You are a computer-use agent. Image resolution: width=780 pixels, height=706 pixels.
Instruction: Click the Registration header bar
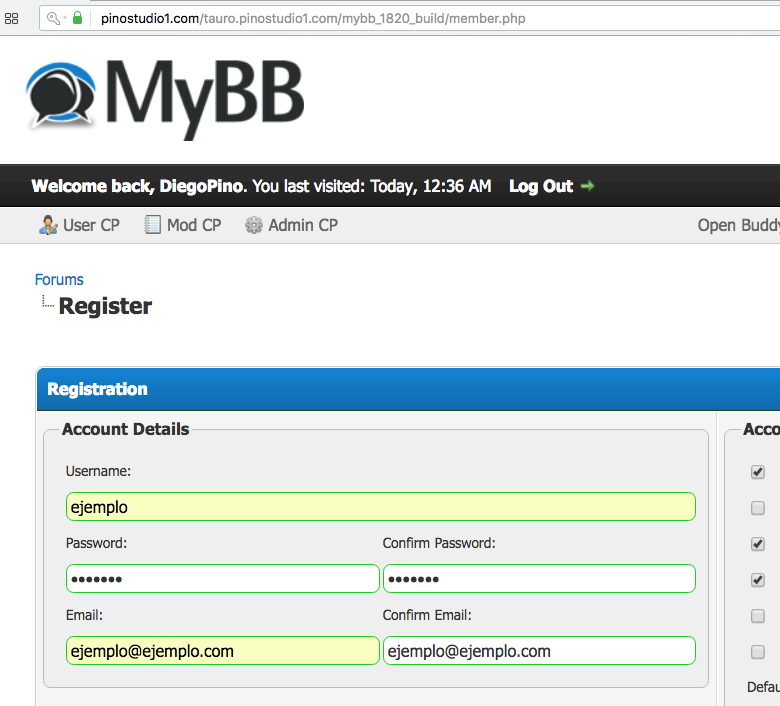pos(408,389)
